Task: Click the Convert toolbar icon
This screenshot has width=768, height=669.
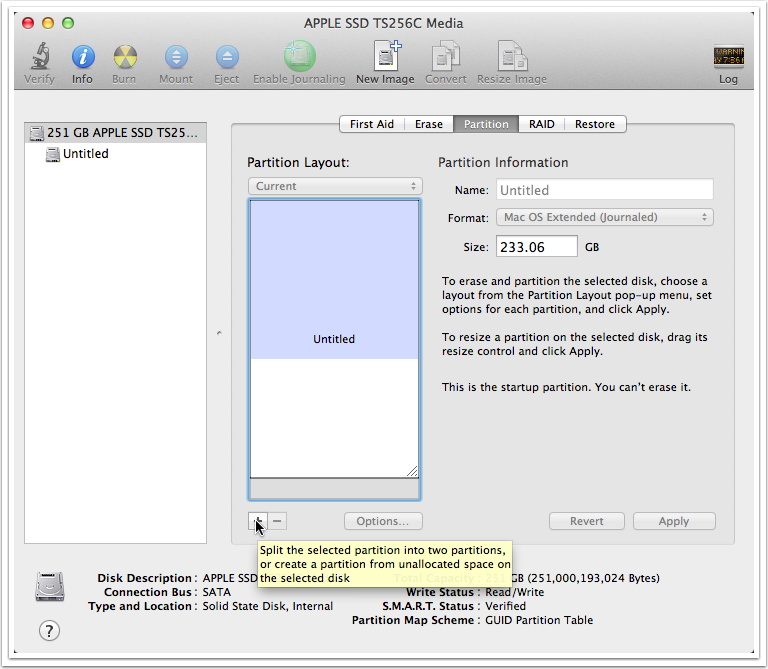Action: [445, 56]
